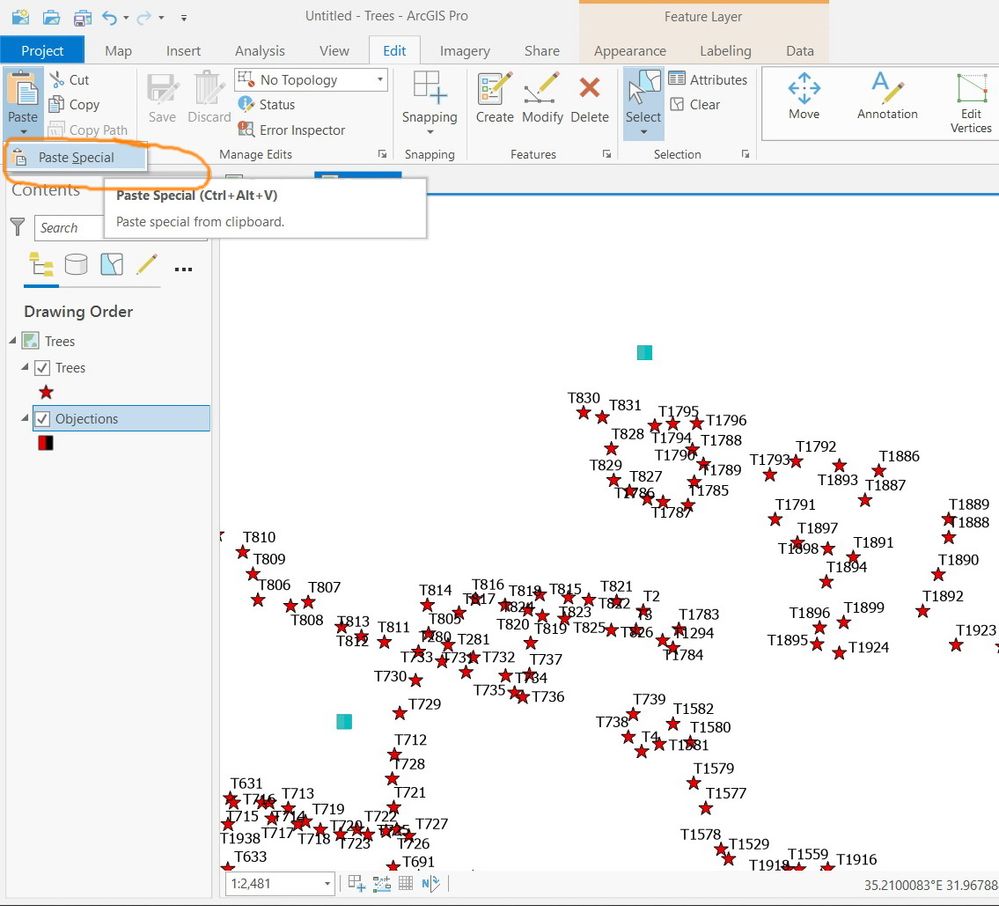The width and height of the screenshot is (999, 906).
Task: Click the Copy button
Action: coord(75,104)
